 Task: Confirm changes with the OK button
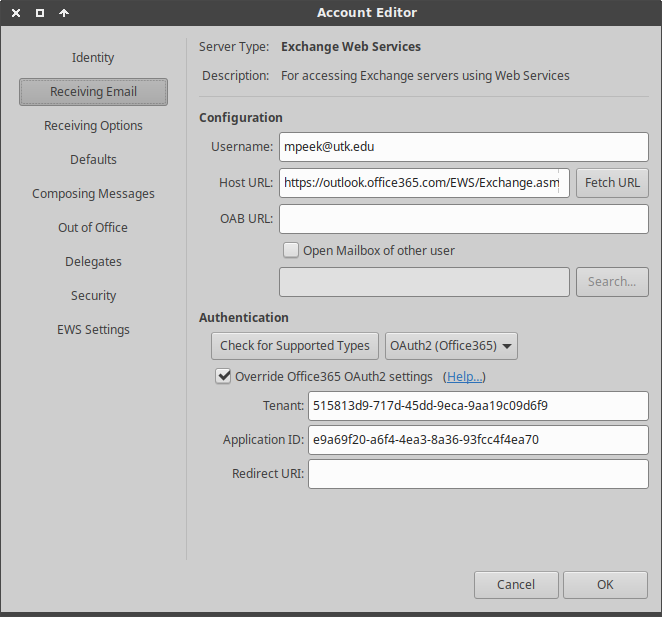tap(605, 584)
